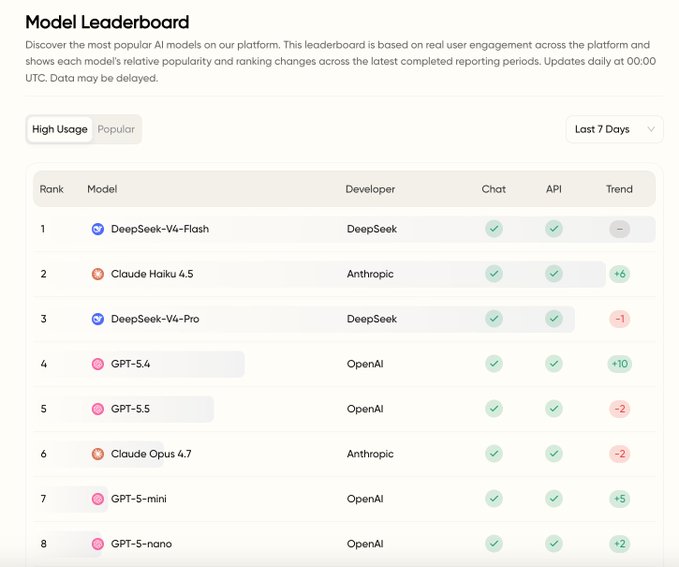Click OpenAI developer text in GPT-5.5 row
The width and height of the screenshot is (679, 567).
365,409
